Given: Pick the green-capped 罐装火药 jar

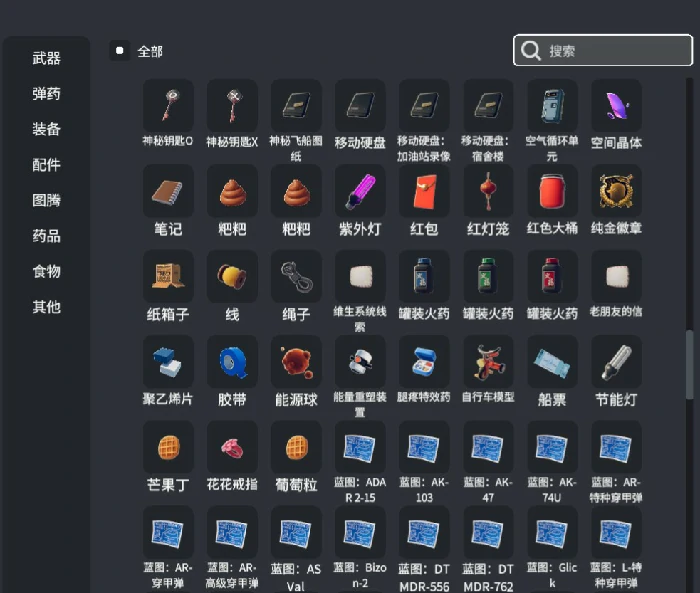Looking at the screenshot, I should (x=488, y=276).
